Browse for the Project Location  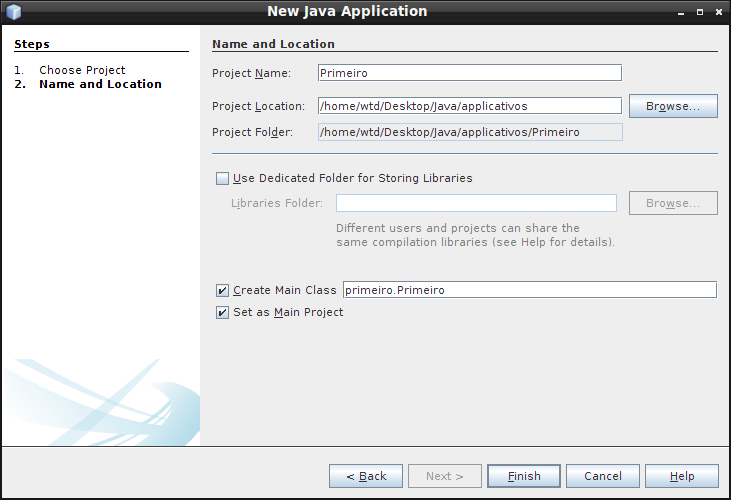(673, 106)
